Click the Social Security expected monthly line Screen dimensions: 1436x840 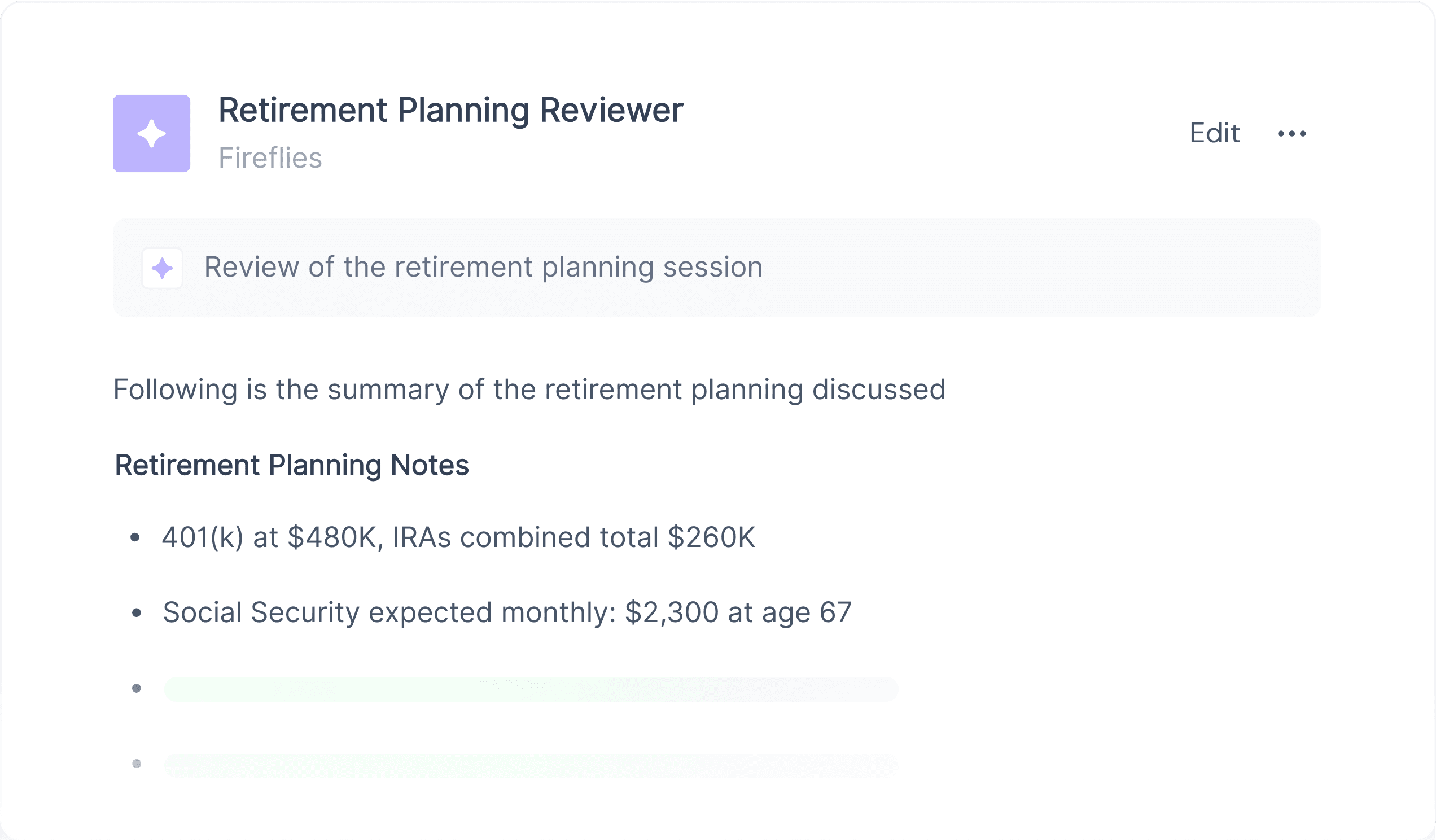(507, 613)
